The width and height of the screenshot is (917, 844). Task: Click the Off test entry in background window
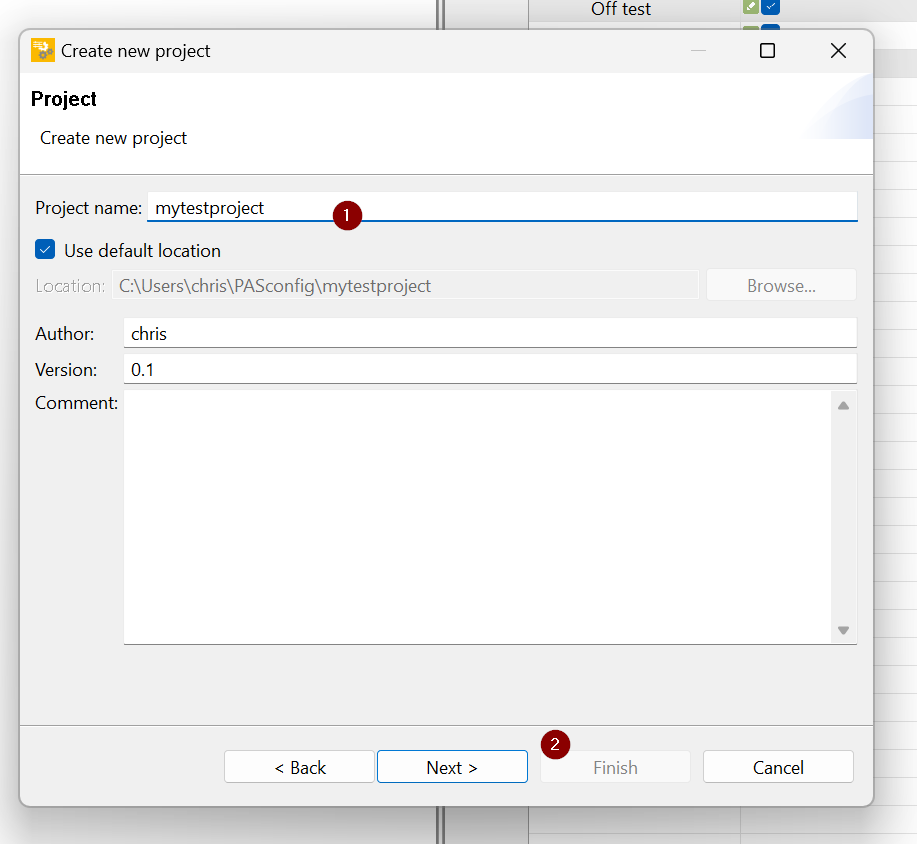(x=620, y=9)
